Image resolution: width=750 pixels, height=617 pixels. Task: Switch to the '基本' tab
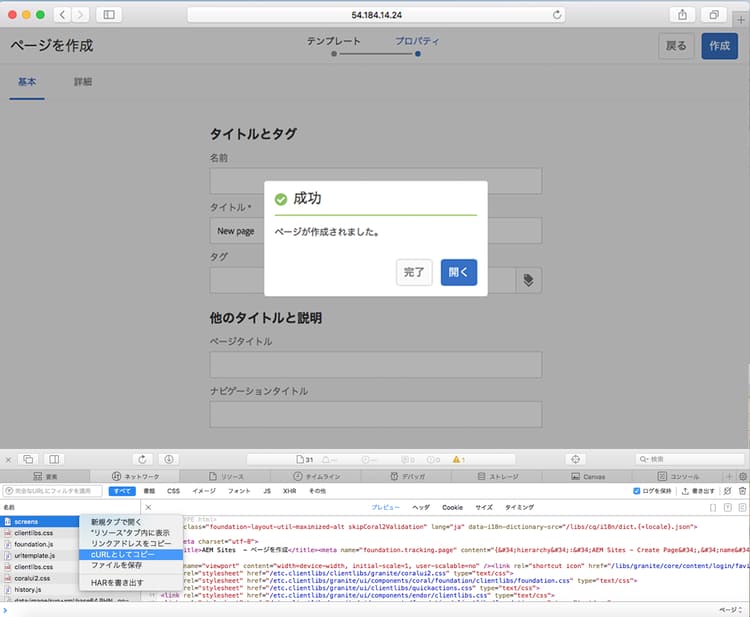27,82
